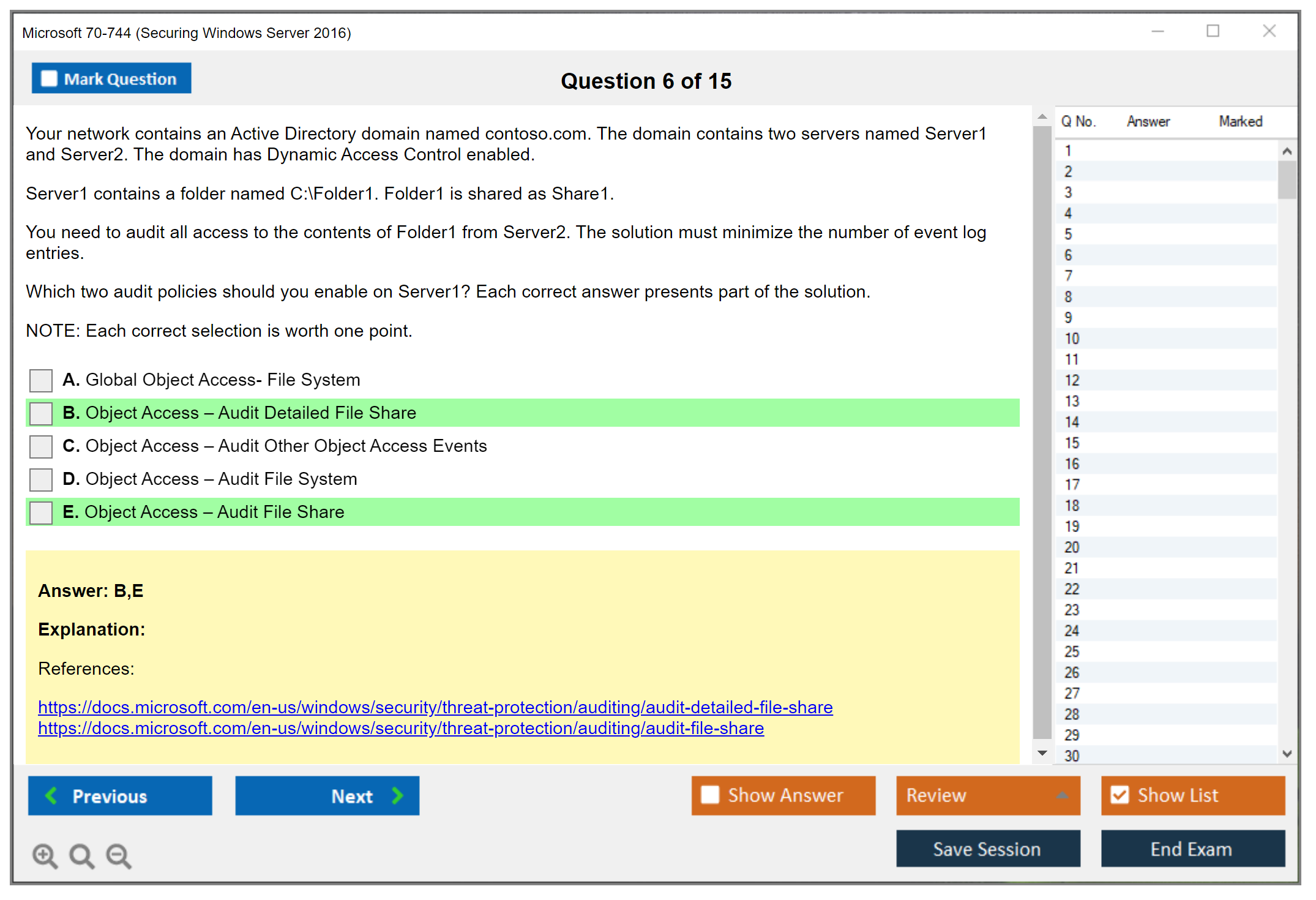The width and height of the screenshot is (1316, 900).
Task: Tick the Mark Question checkbox
Action: pos(49,79)
